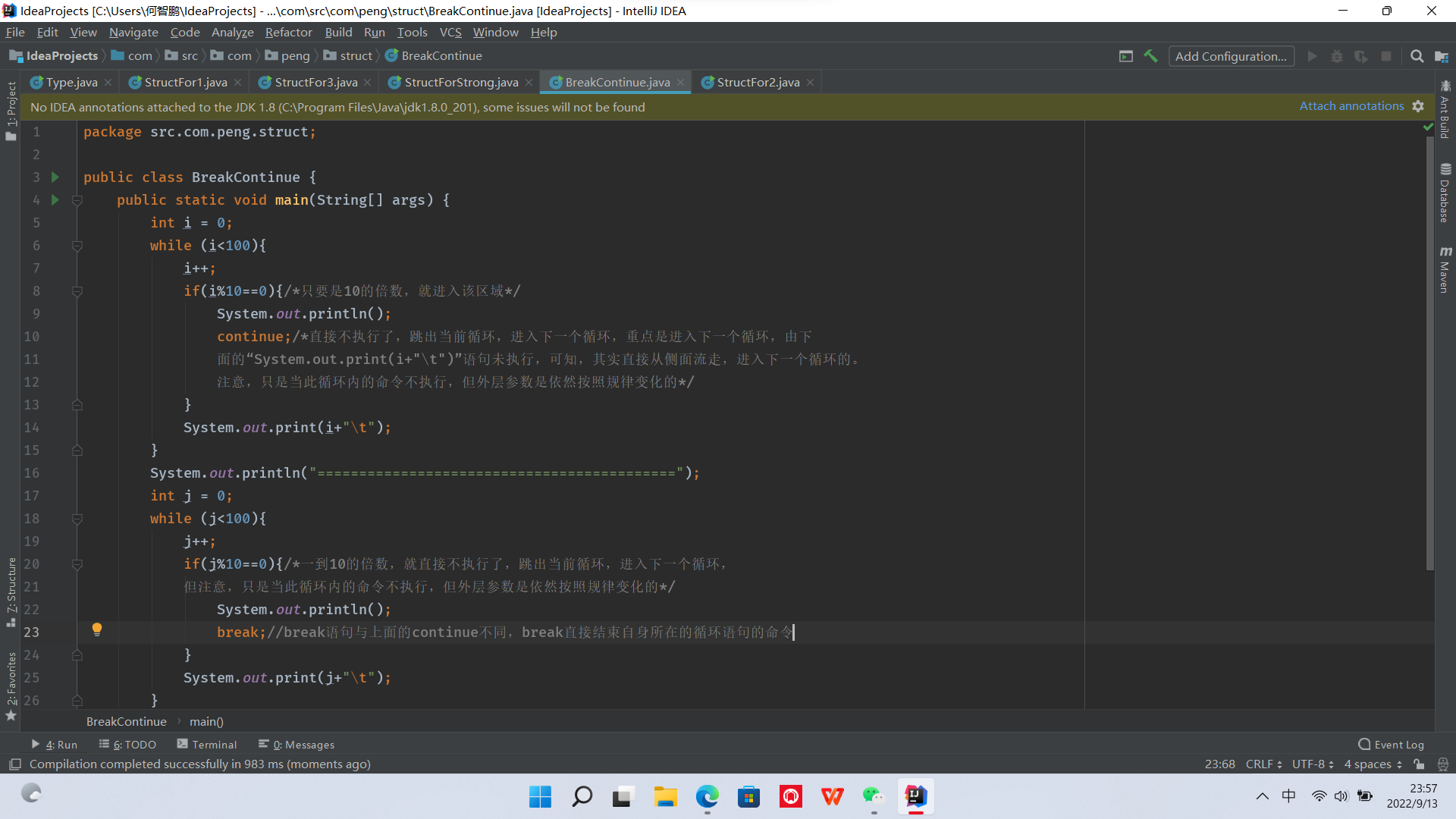Open the CRLF line separator dropdown
The height and width of the screenshot is (819, 1456).
tap(1263, 764)
